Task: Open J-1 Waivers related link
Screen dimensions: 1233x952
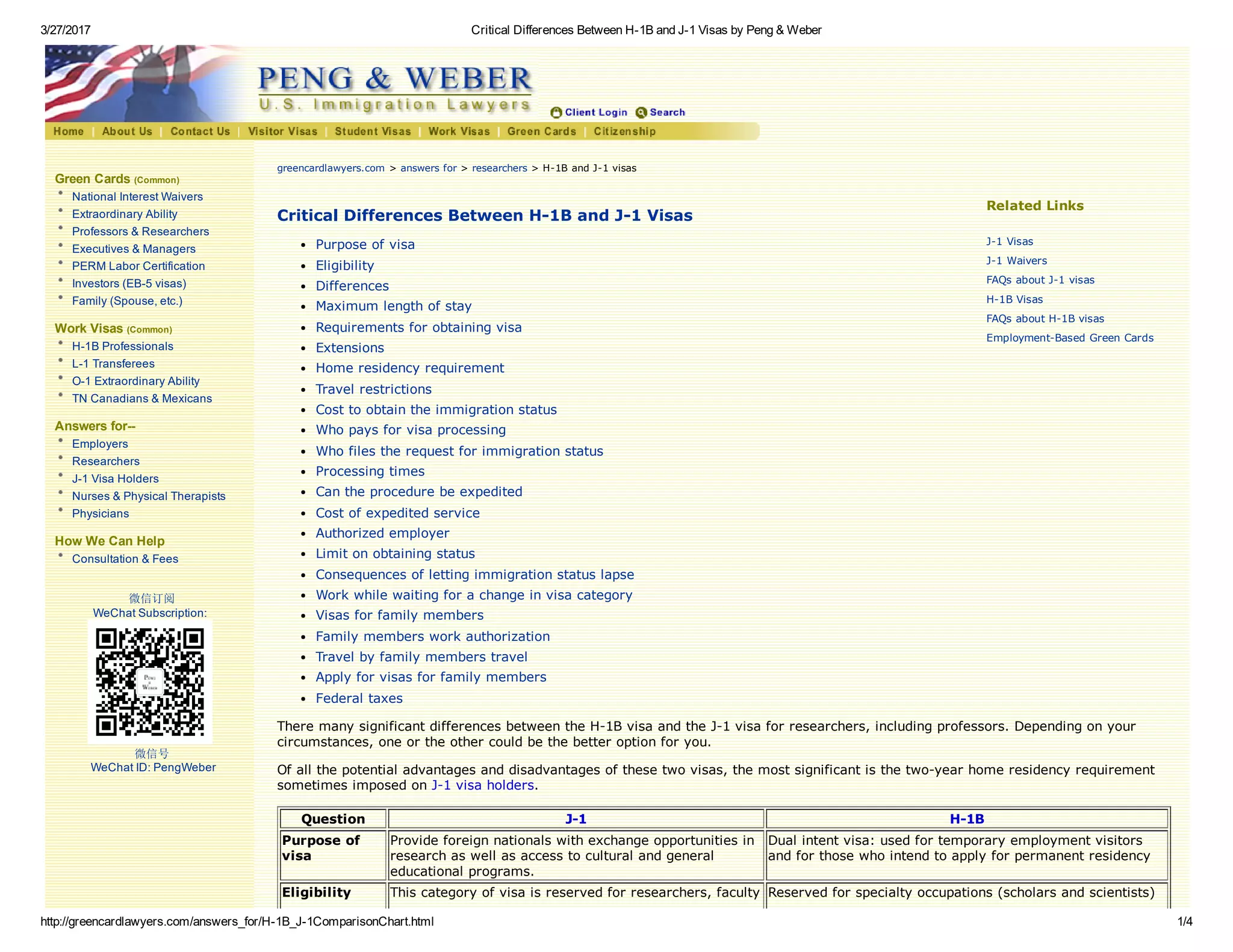Action: tap(1016, 261)
